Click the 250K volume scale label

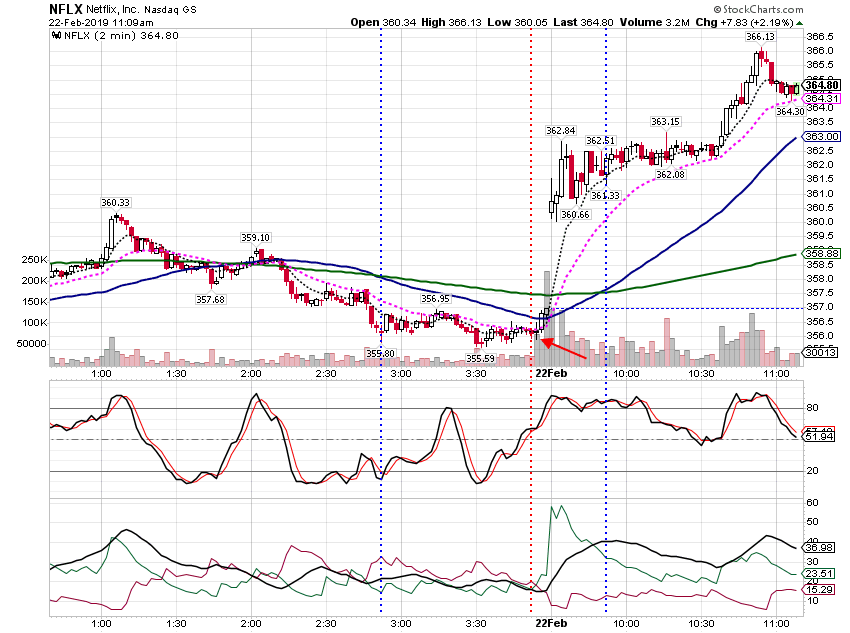(x=34, y=260)
